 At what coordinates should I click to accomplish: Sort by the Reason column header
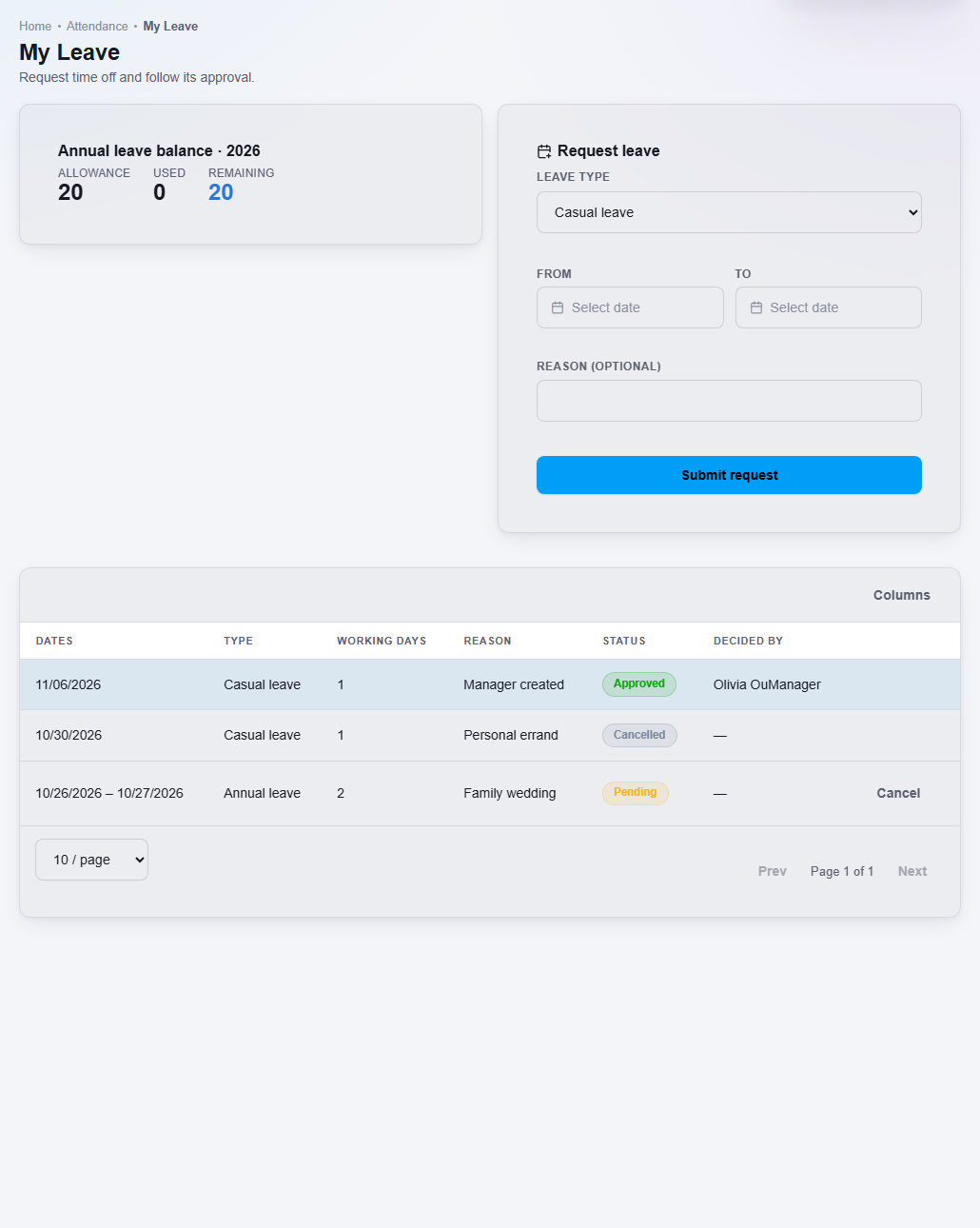(x=487, y=641)
